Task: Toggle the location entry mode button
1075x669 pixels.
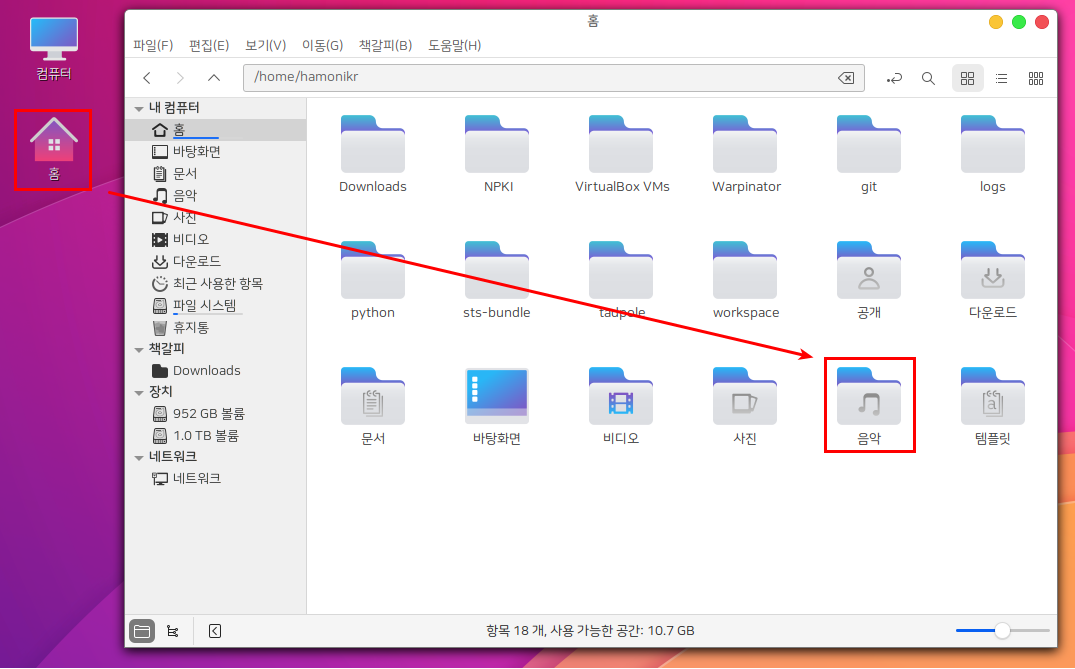Action: (x=894, y=78)
